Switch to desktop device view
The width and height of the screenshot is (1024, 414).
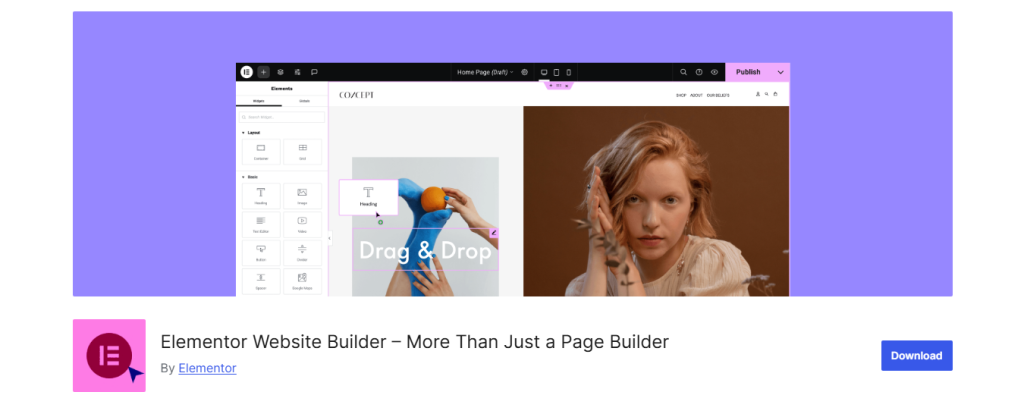[x=544, y=72]
